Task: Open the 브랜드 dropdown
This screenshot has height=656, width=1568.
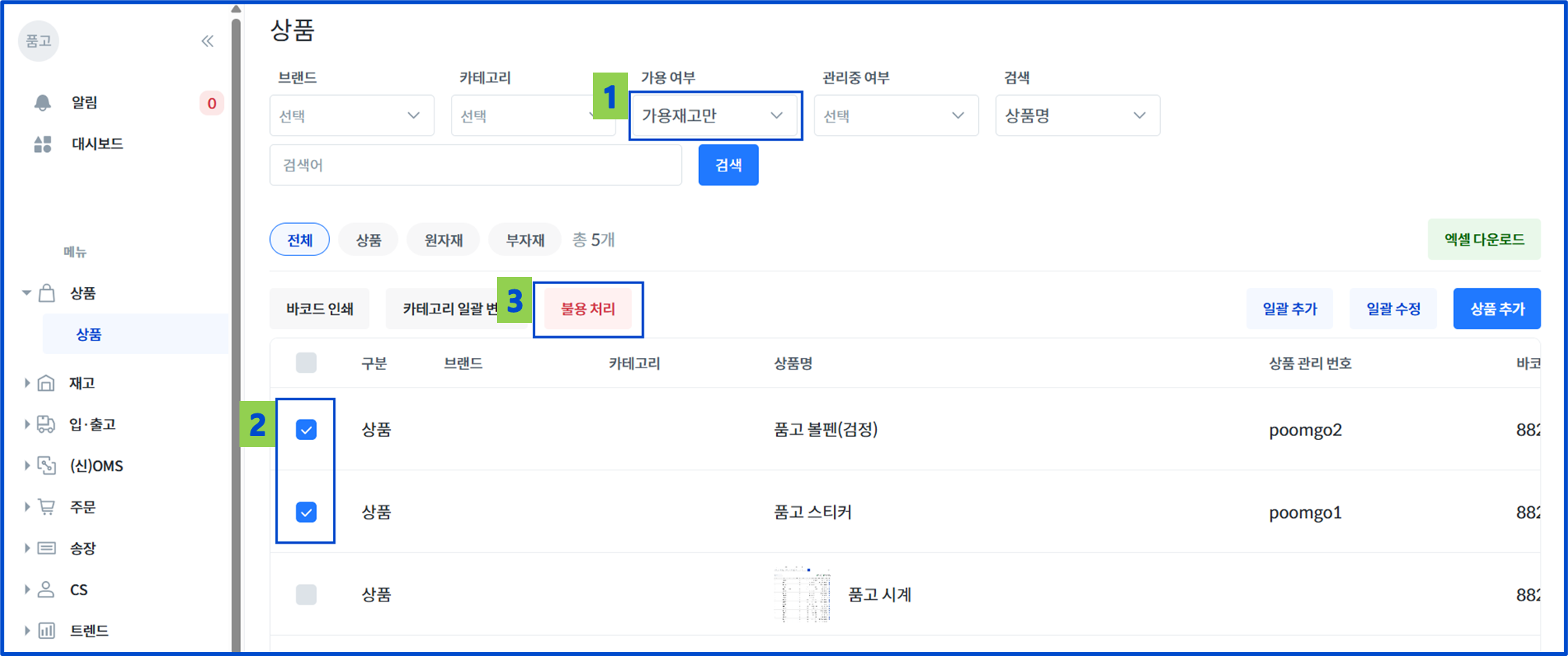Action: coord(352,115)
